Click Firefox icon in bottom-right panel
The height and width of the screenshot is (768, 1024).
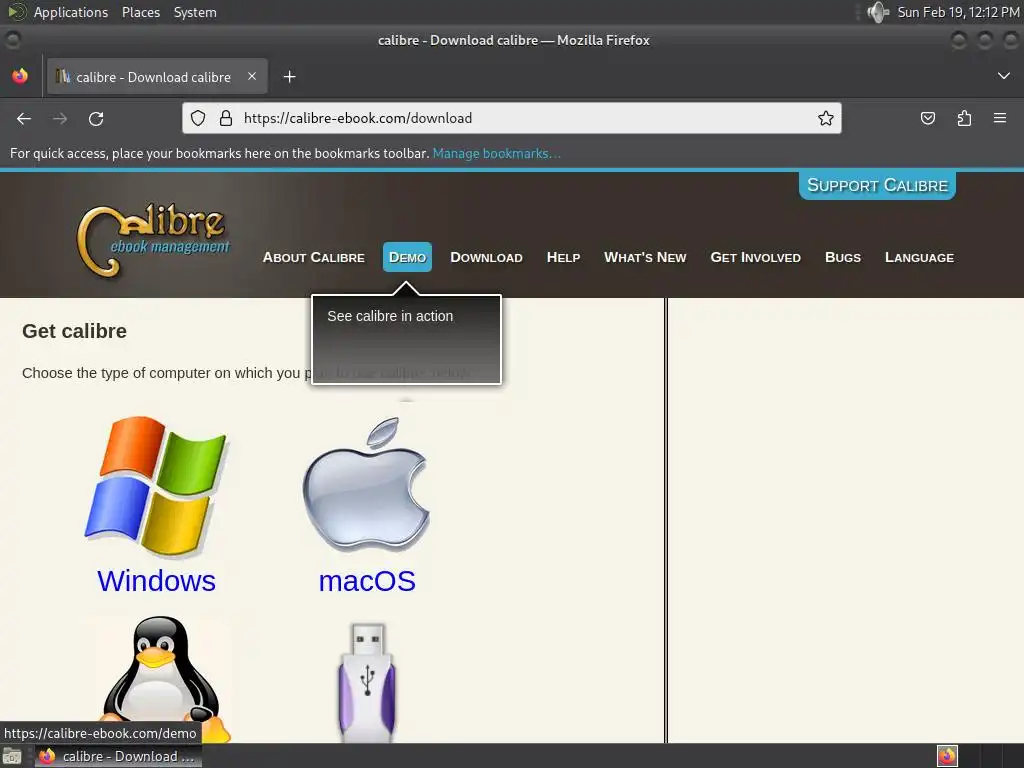click(x=947, y=756)
